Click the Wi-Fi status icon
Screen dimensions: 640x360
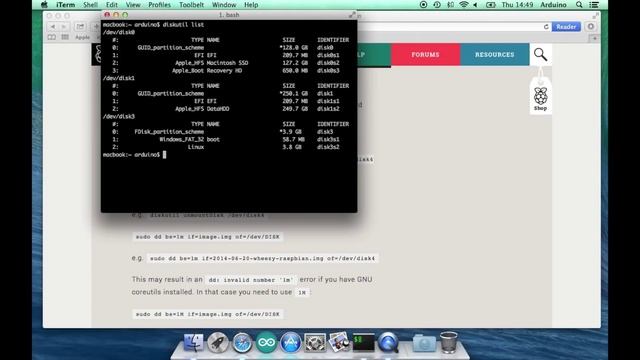click(463, 5)
